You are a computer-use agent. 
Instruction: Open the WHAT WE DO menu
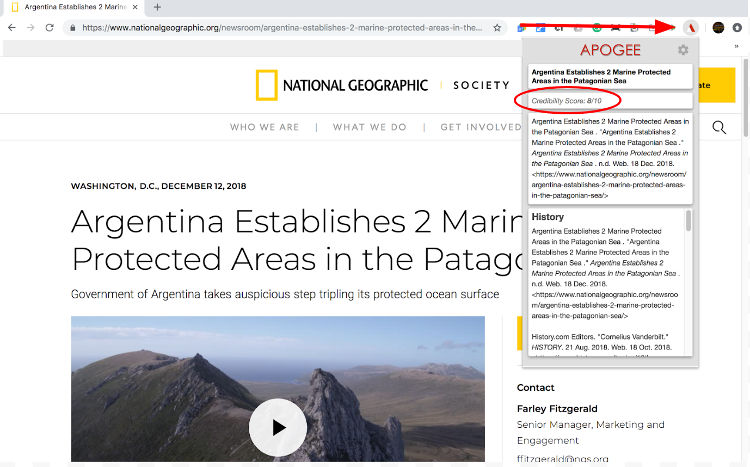pos(370,127)
